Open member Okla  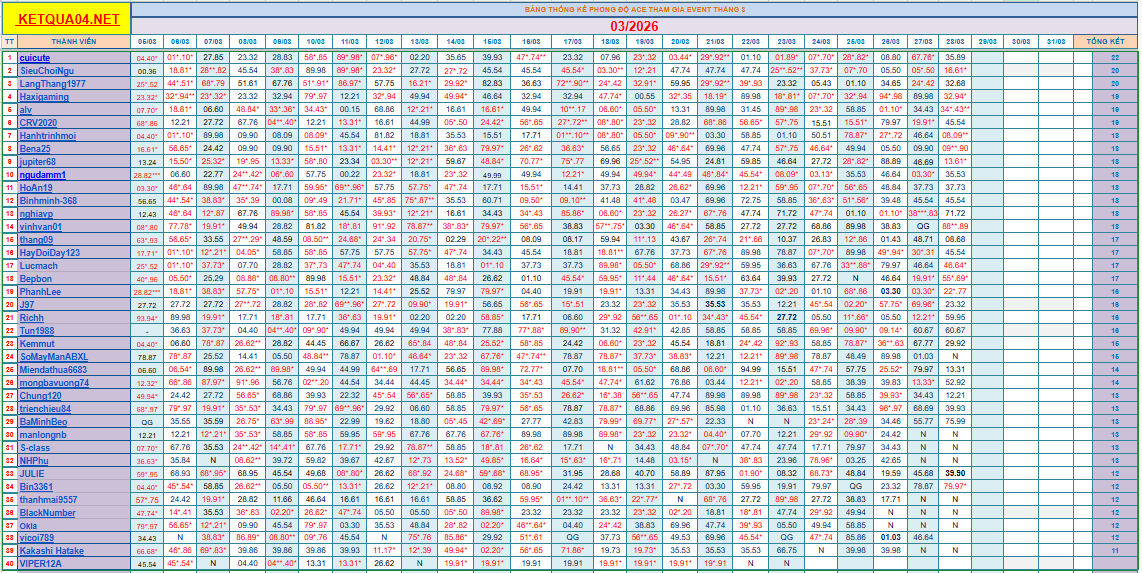click(28, 526)
